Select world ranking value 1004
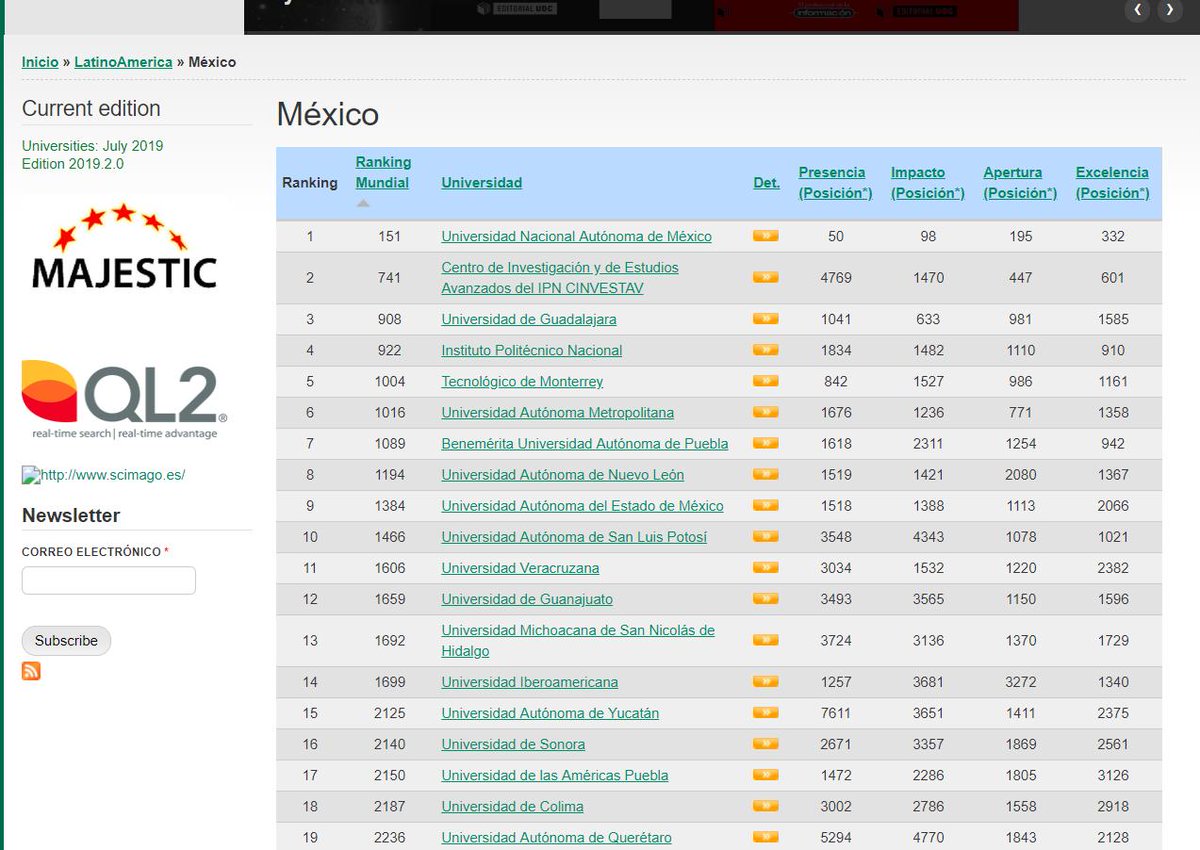This screenshot has width=1200, height=850. [x=390, y=382]
